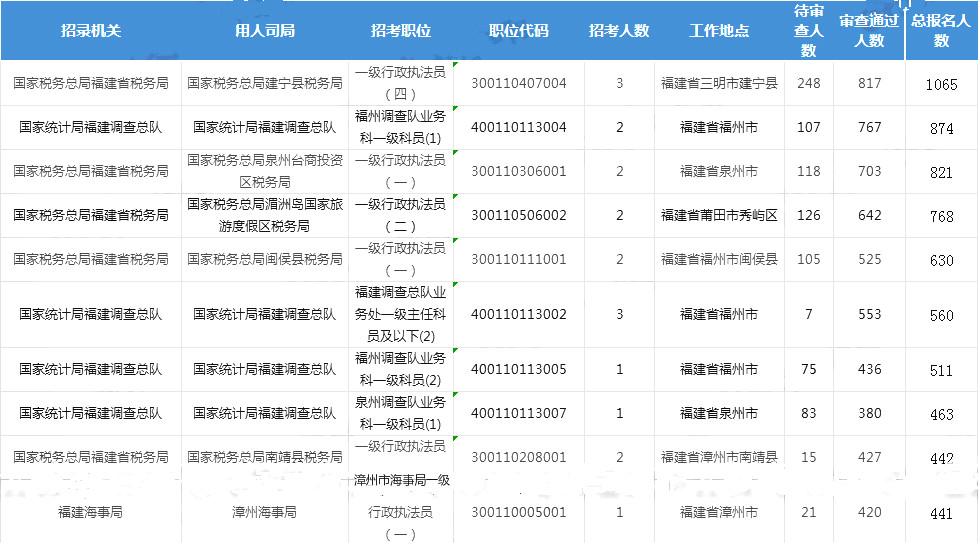Click the 工作地点 column header

719,31
